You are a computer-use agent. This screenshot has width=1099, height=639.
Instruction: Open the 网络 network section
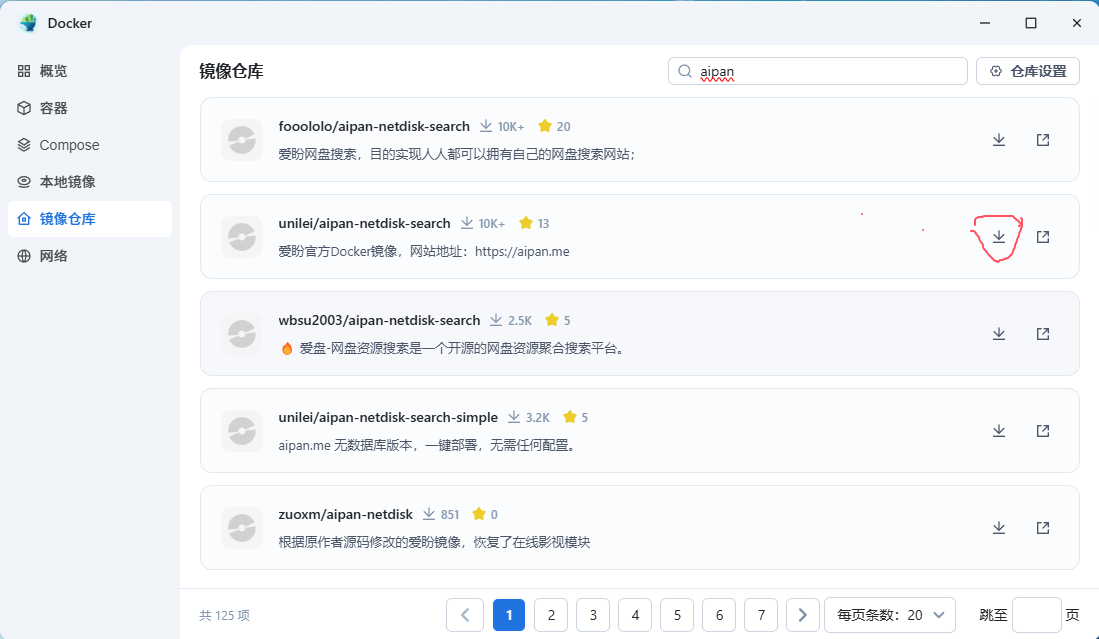(54, 256)
